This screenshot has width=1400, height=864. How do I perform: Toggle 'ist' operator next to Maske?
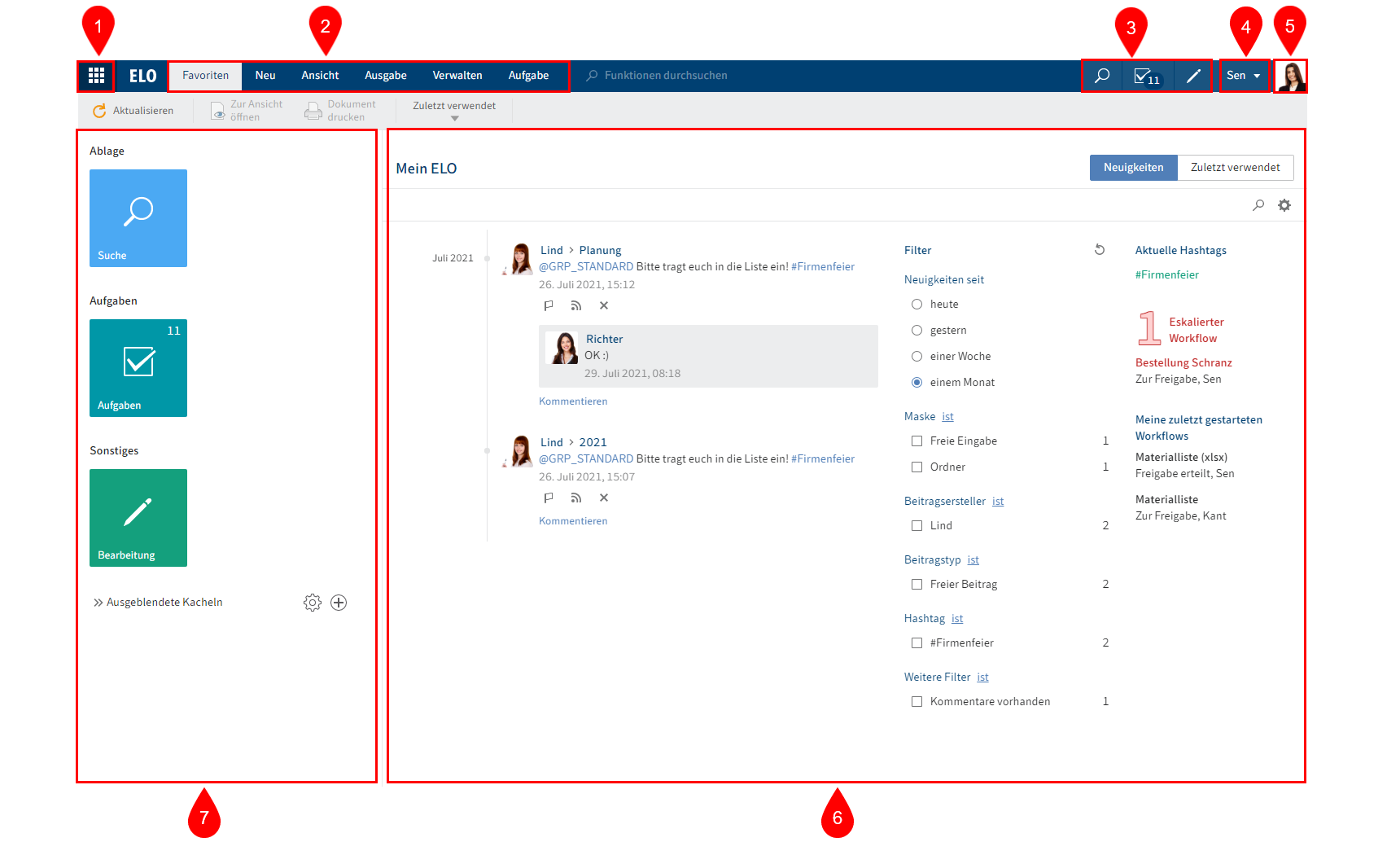pos(947,416)
